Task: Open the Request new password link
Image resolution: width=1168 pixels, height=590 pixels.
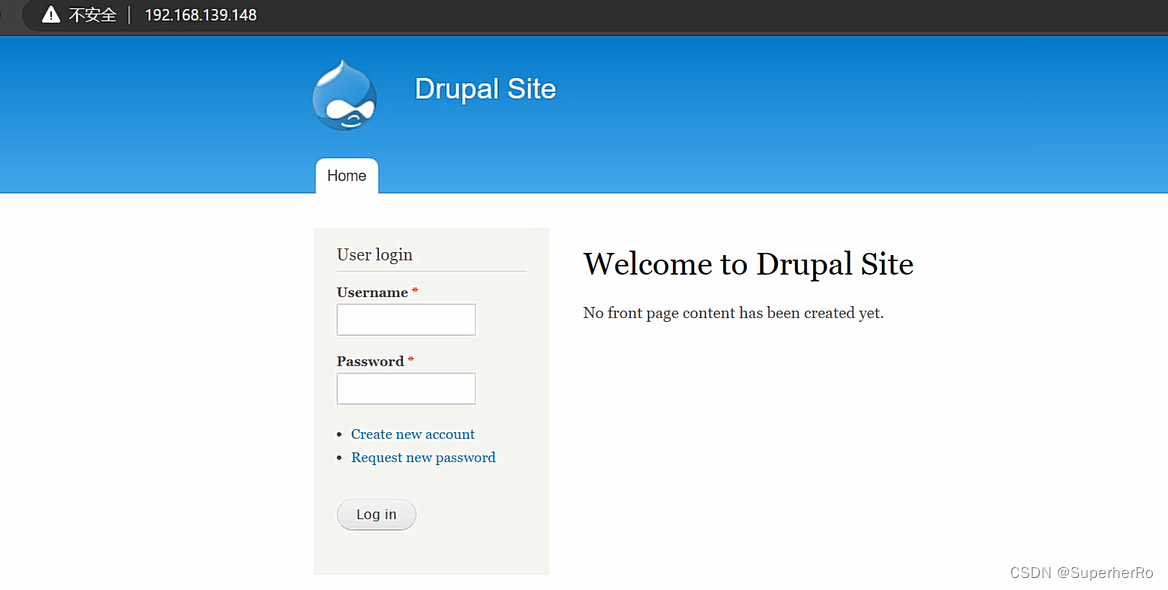Action: pyautogui.click(x=423, y=457)
